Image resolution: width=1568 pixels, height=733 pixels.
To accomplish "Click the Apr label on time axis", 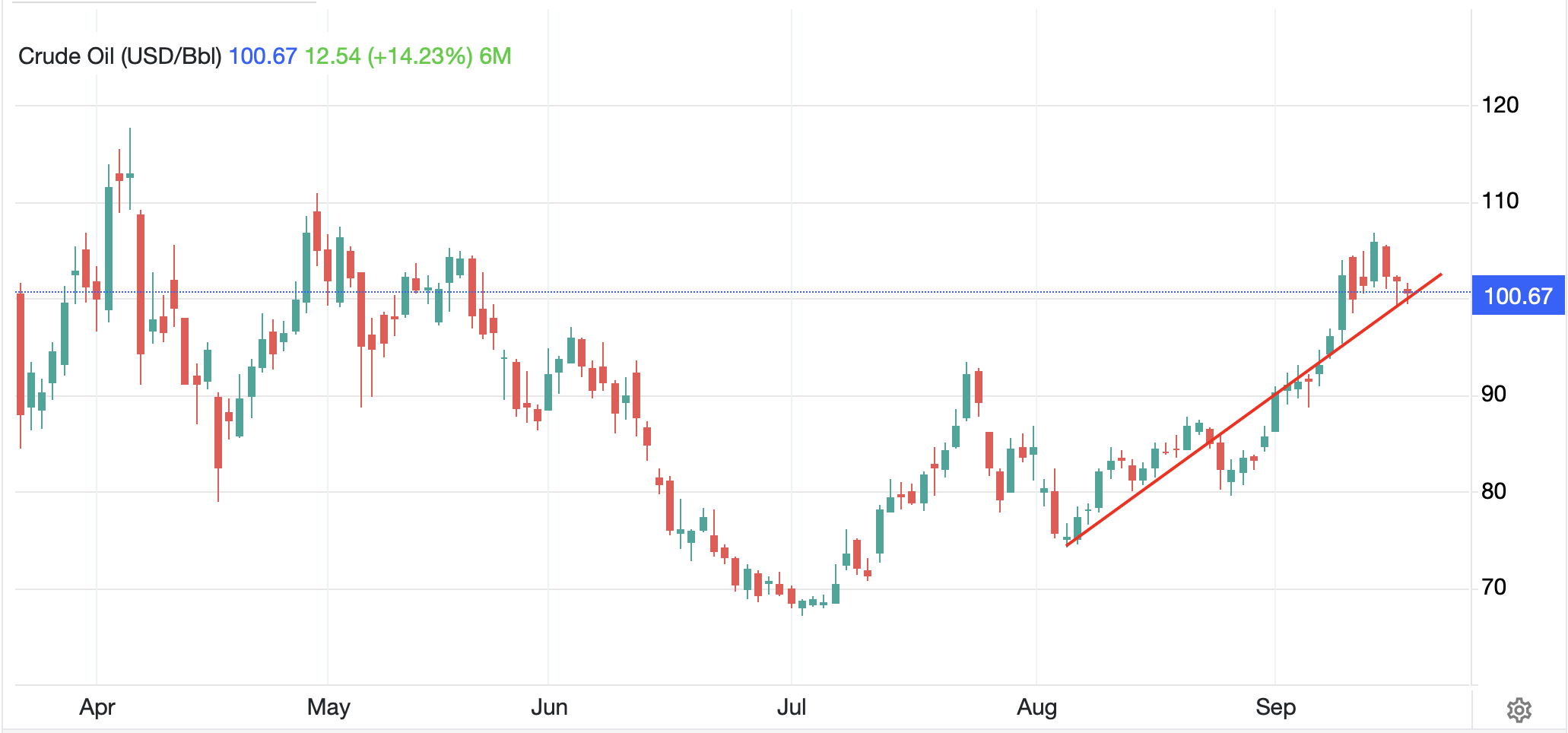I will click(x=97, y=707).
